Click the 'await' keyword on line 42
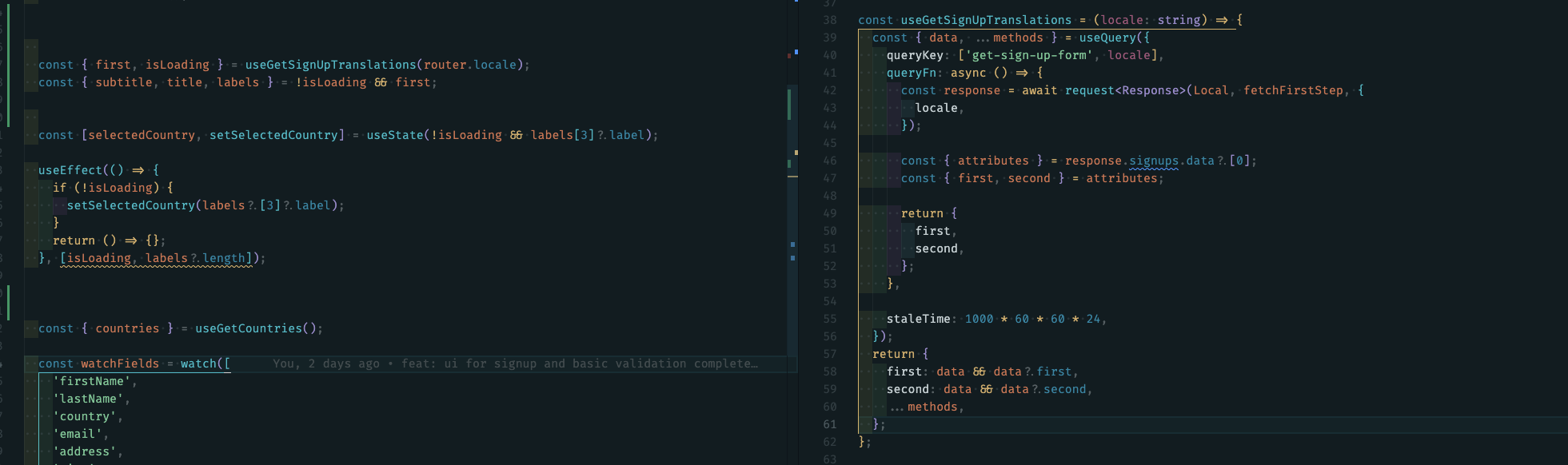 pos(1039,90)
